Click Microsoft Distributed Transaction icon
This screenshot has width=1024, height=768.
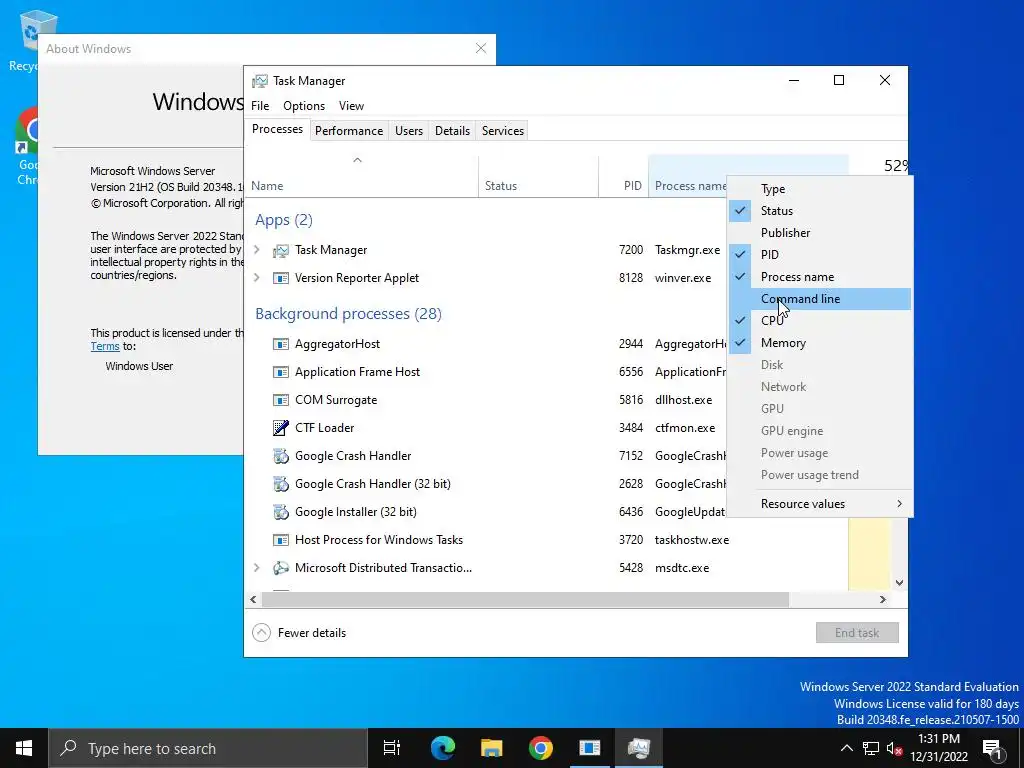[x=281, y=568]
